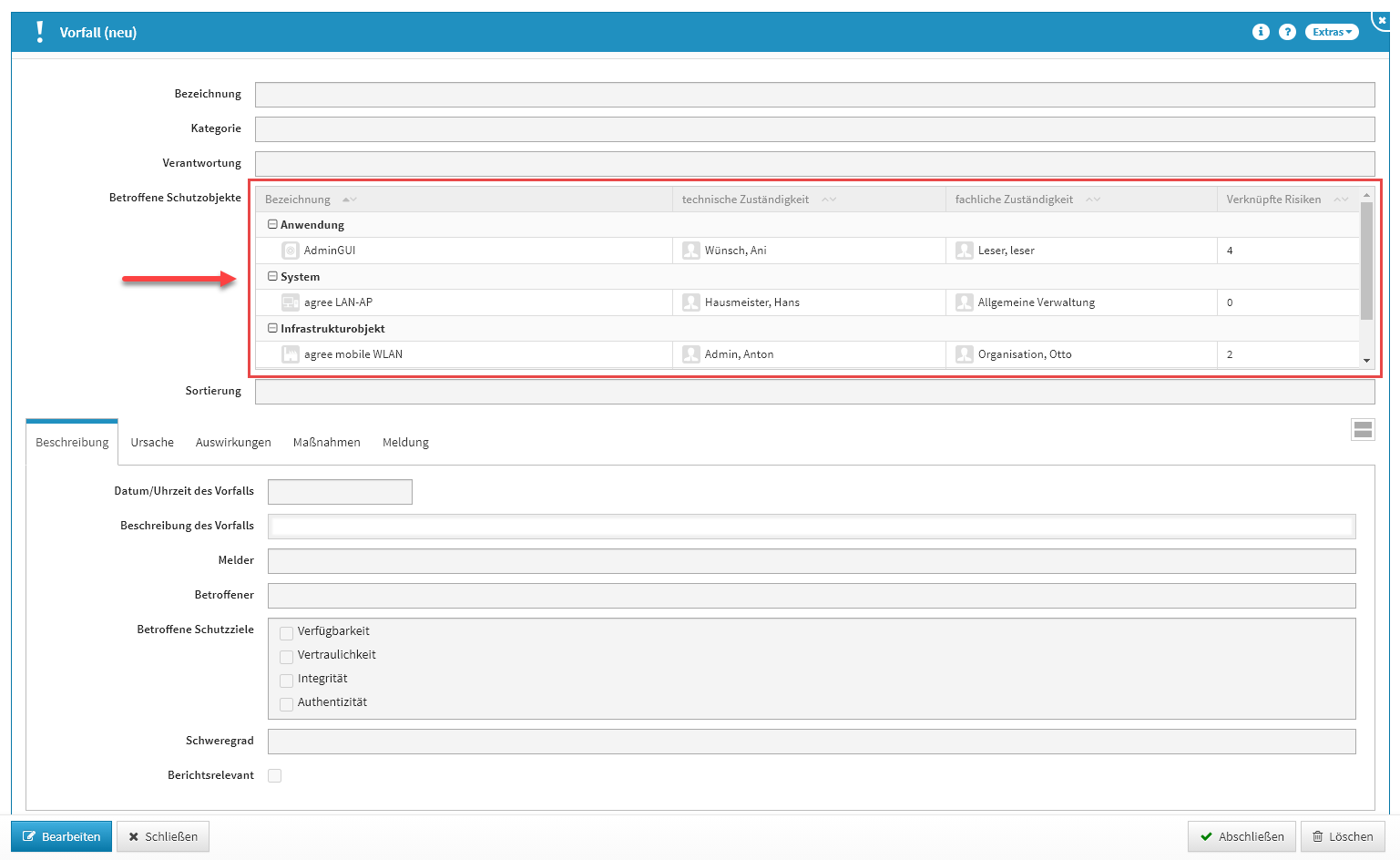Switch to the Ursache tab
1400x860 pixels.
(152, 443)
